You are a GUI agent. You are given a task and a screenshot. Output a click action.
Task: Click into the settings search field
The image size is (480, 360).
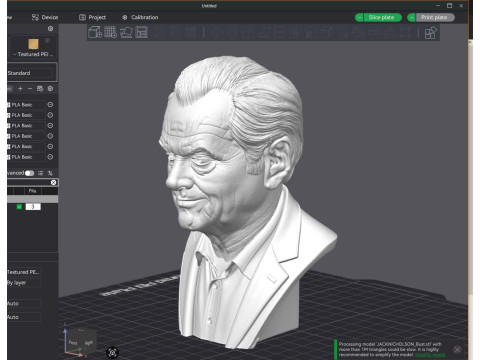coord(28,182)
